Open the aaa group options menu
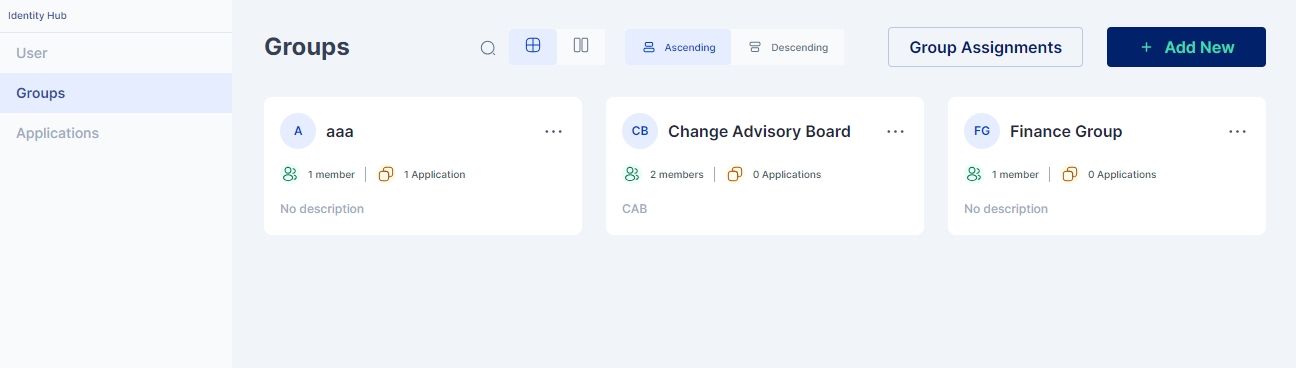Image resolution: width=1296 pixels, height=368 pixels. [x=554, y=131]
